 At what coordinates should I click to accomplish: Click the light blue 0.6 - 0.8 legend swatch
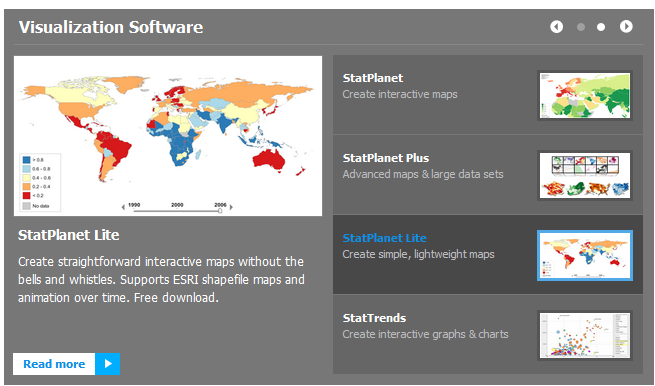[26, 169]
